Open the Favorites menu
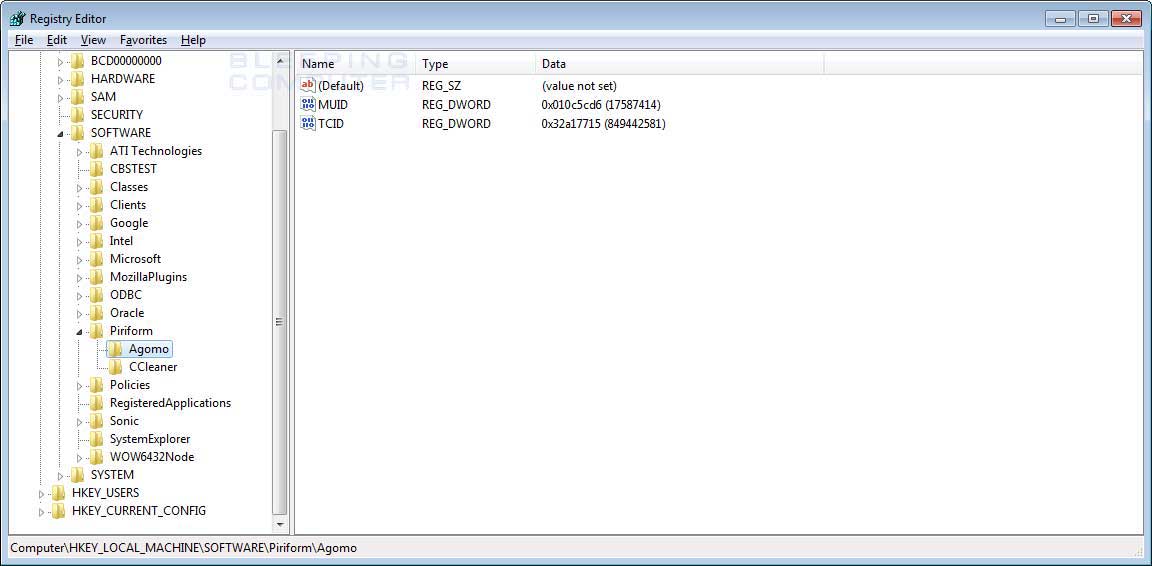The image size is (1152, 566). tap(143, 40)
